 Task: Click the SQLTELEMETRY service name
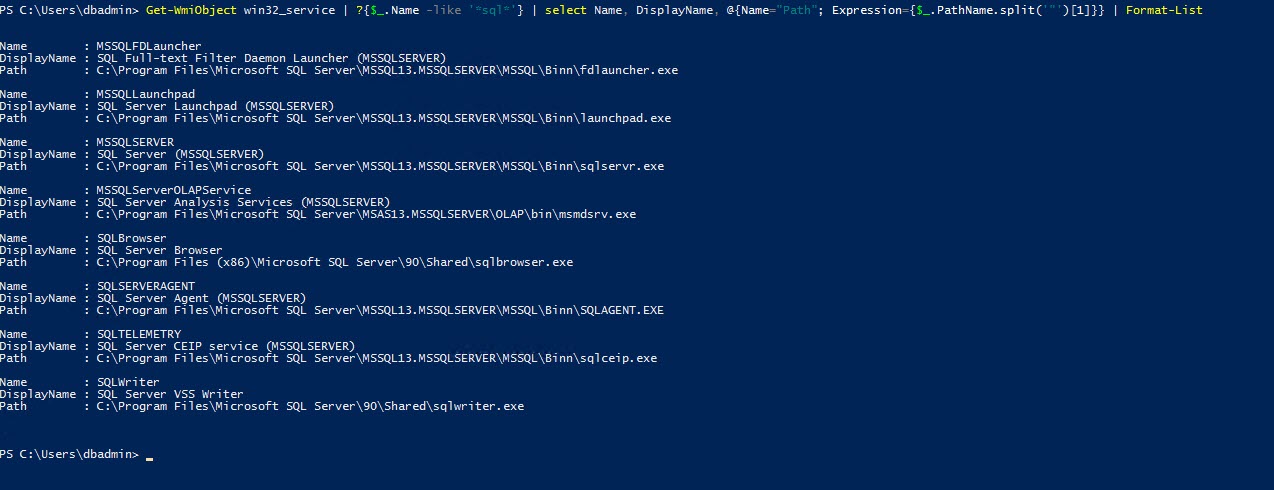coord(139,334)
